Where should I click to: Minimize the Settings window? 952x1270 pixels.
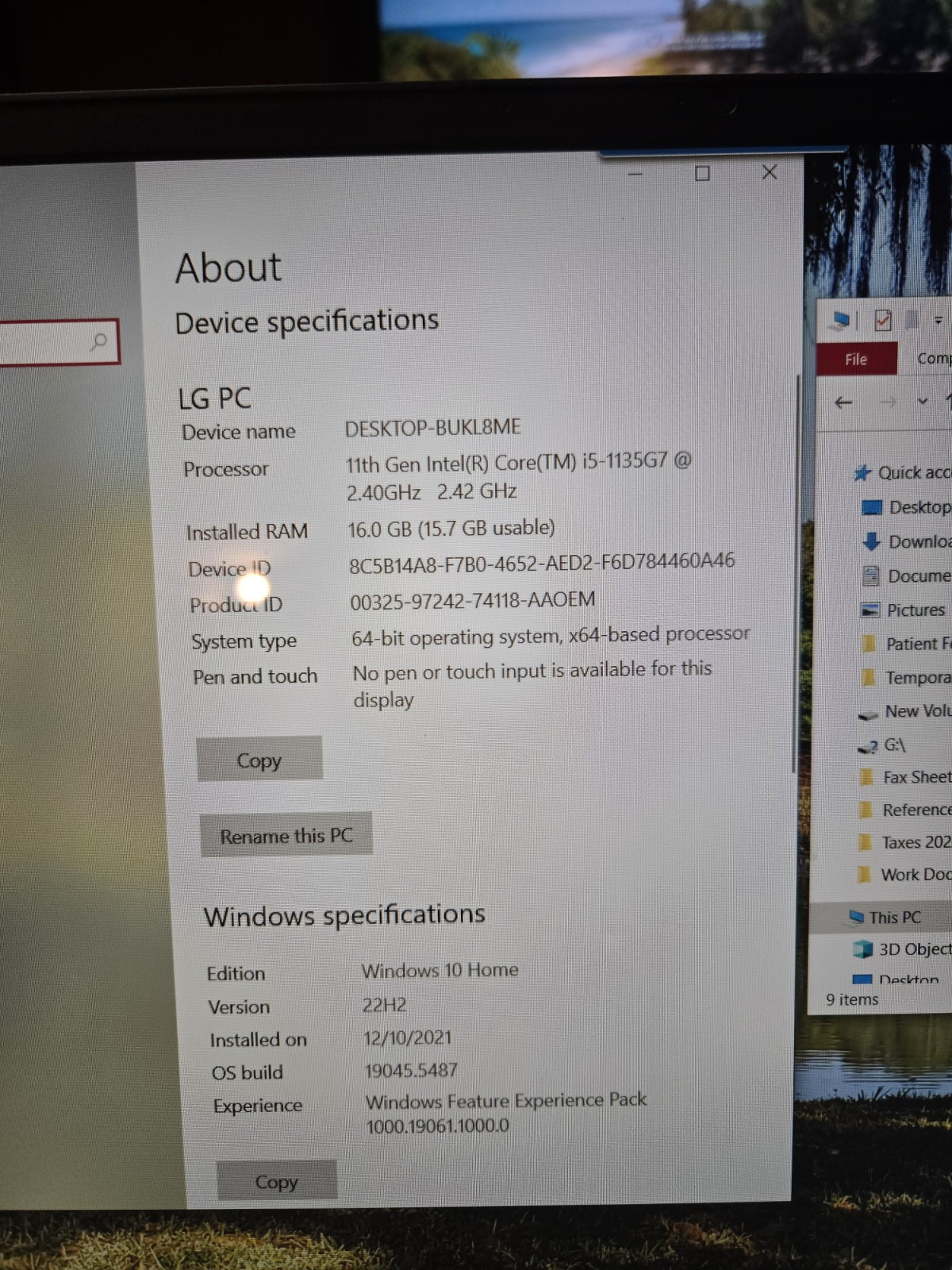[x=635, y=174]
